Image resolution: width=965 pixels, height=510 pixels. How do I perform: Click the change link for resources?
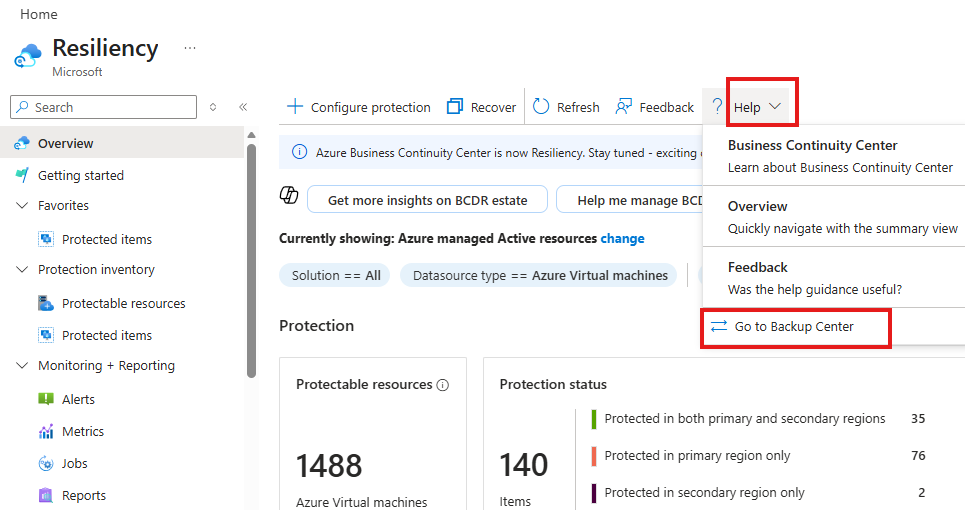622,238
